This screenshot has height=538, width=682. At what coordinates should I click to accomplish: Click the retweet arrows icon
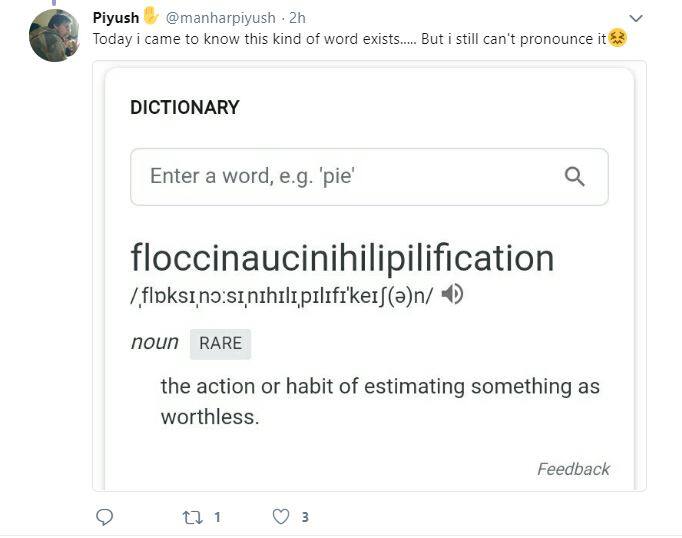tap(192, 517)
